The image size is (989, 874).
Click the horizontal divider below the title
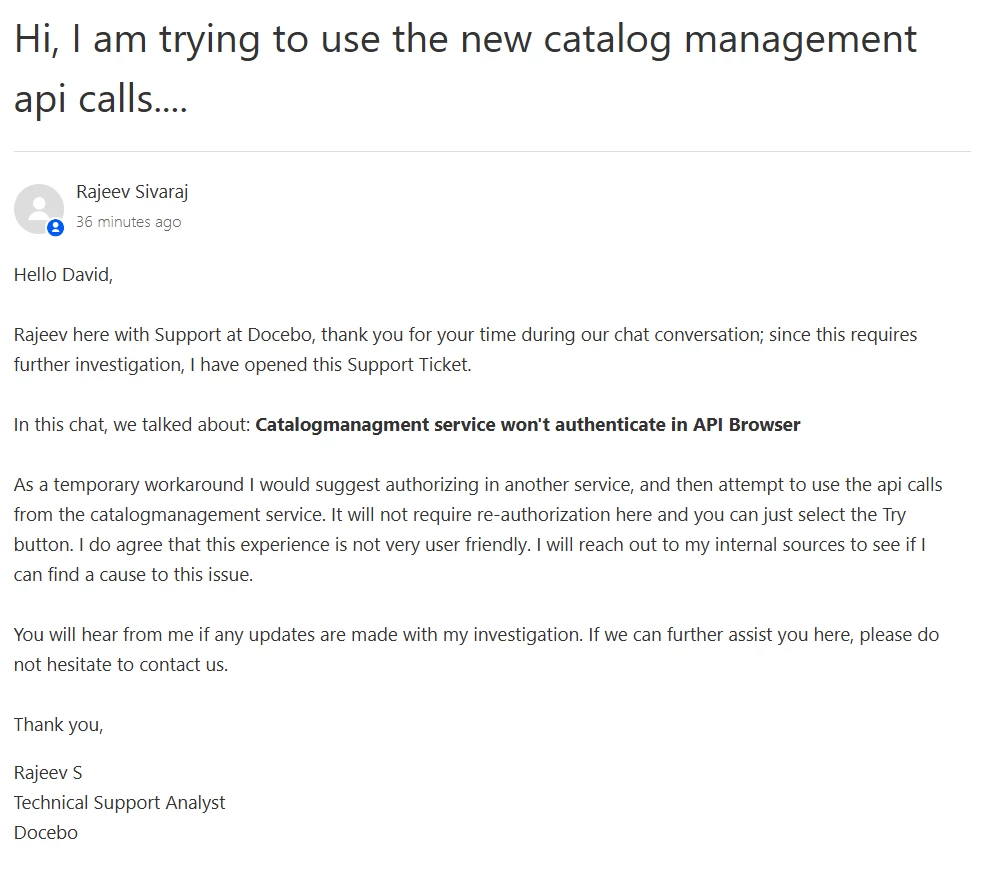pyautogui.click(x=492, y=152)
